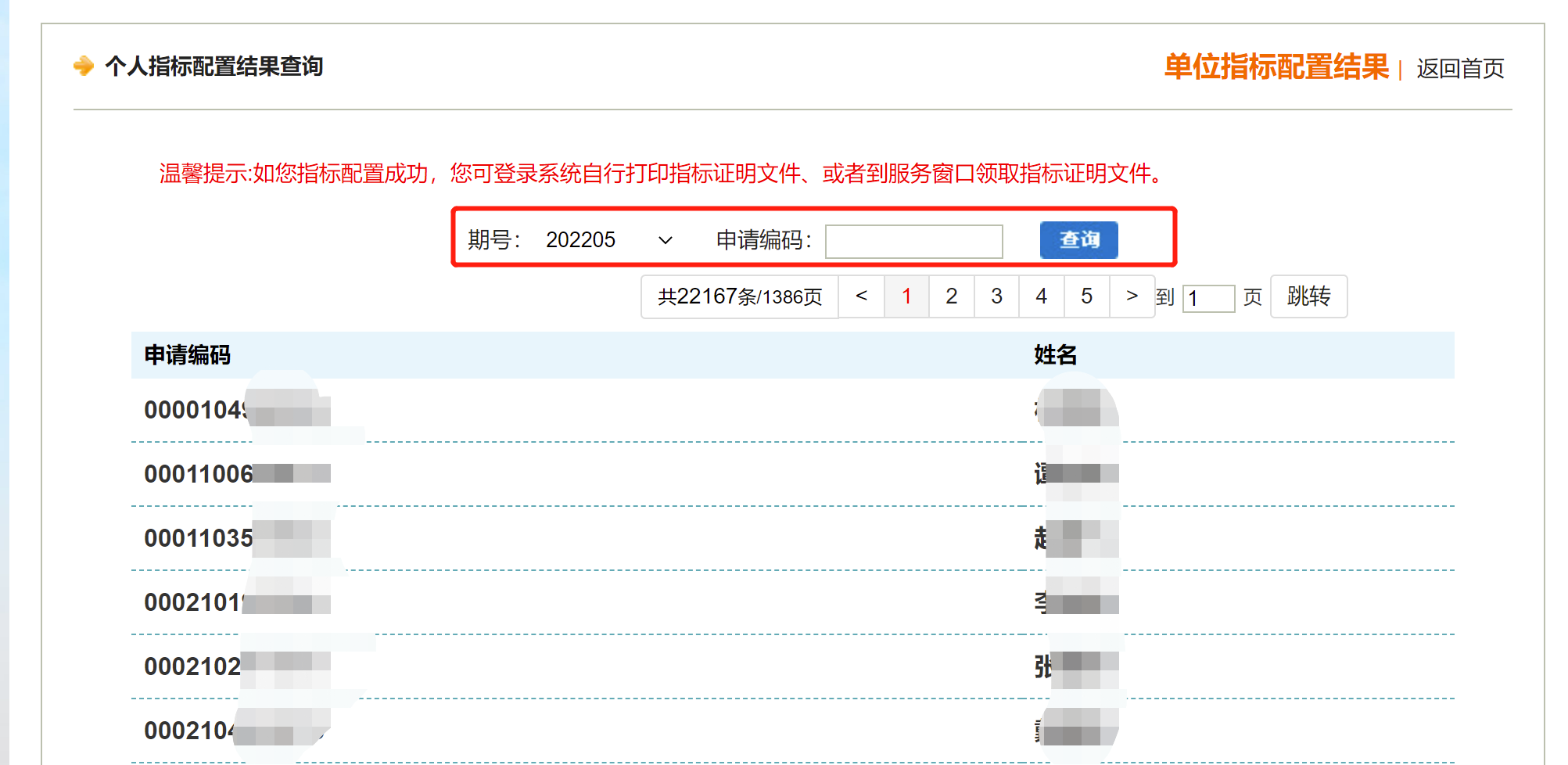1568x765 pixels.
Task: Click the row starting with 0002102
Action: tap(793, 666)
